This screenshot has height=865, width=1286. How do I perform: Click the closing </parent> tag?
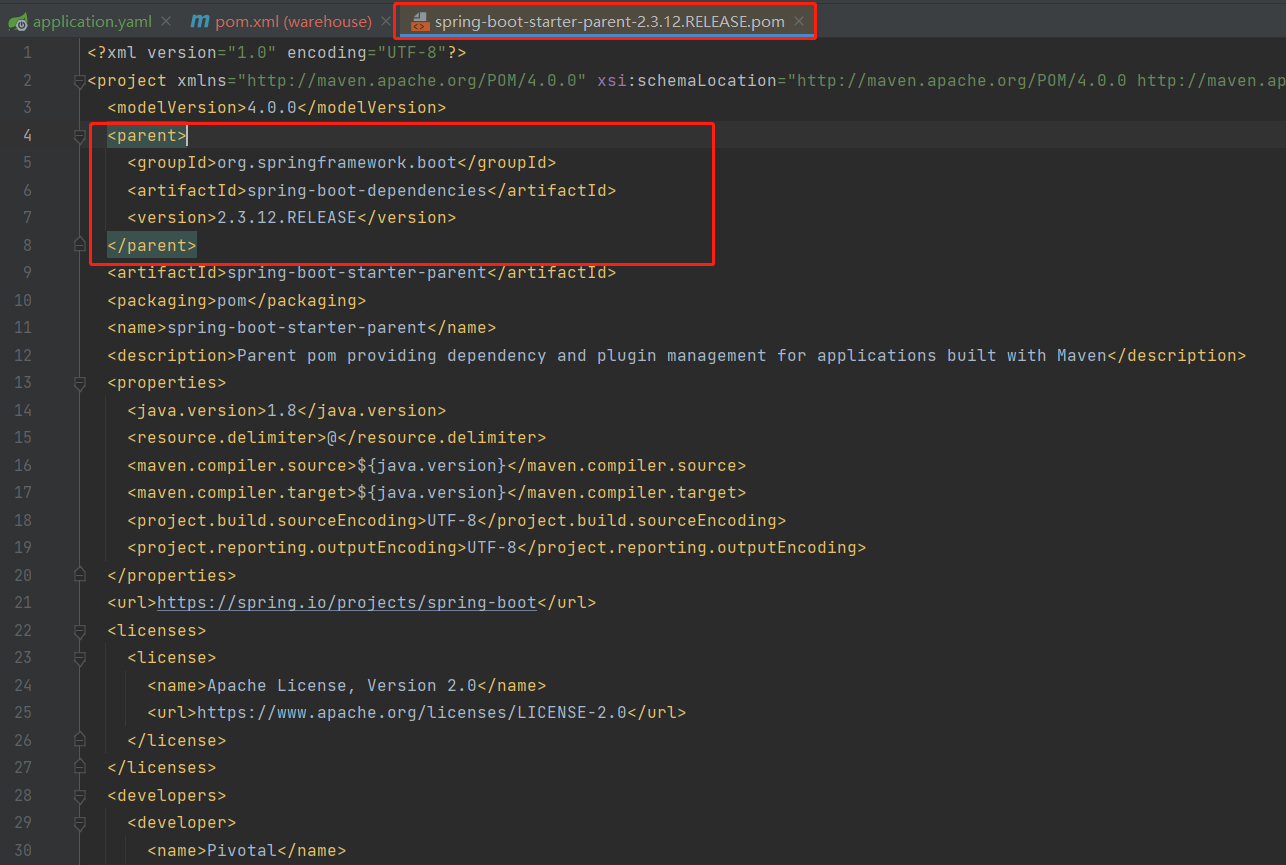pos(152,245)
